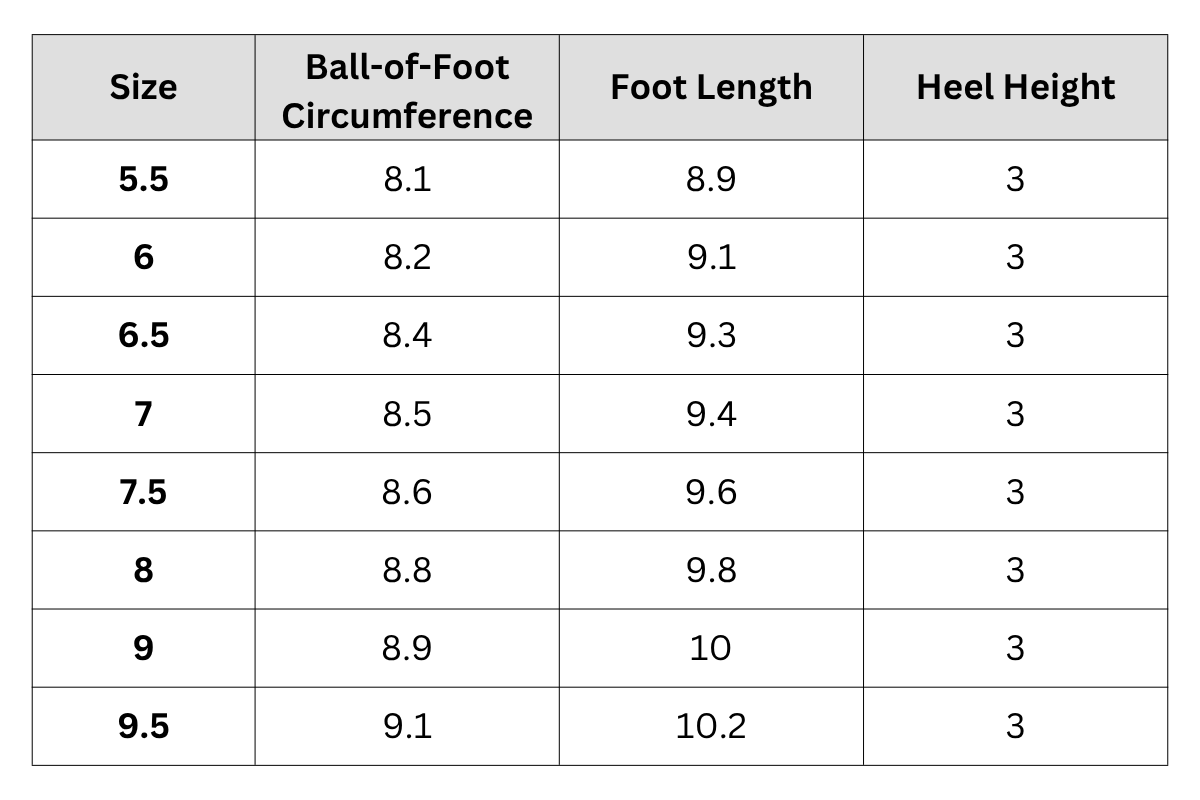The image size is (1200, 800).
Task: Click the size 5.5 row label
Action: (143, 180)
